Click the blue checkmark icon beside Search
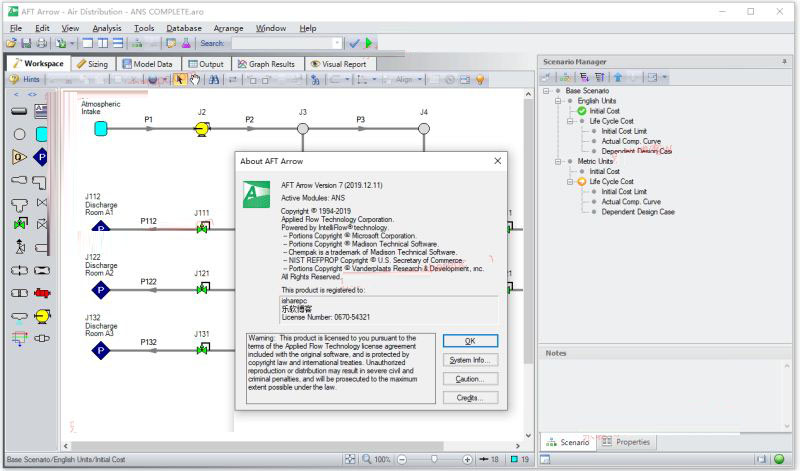The height and width of the screenshot is (471, 800). point(354,43)
